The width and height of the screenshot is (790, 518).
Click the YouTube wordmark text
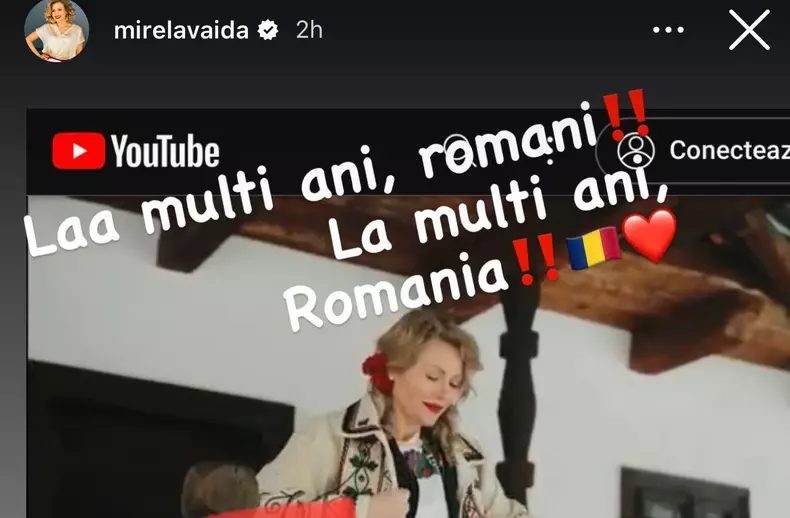(x=165, y=151)
